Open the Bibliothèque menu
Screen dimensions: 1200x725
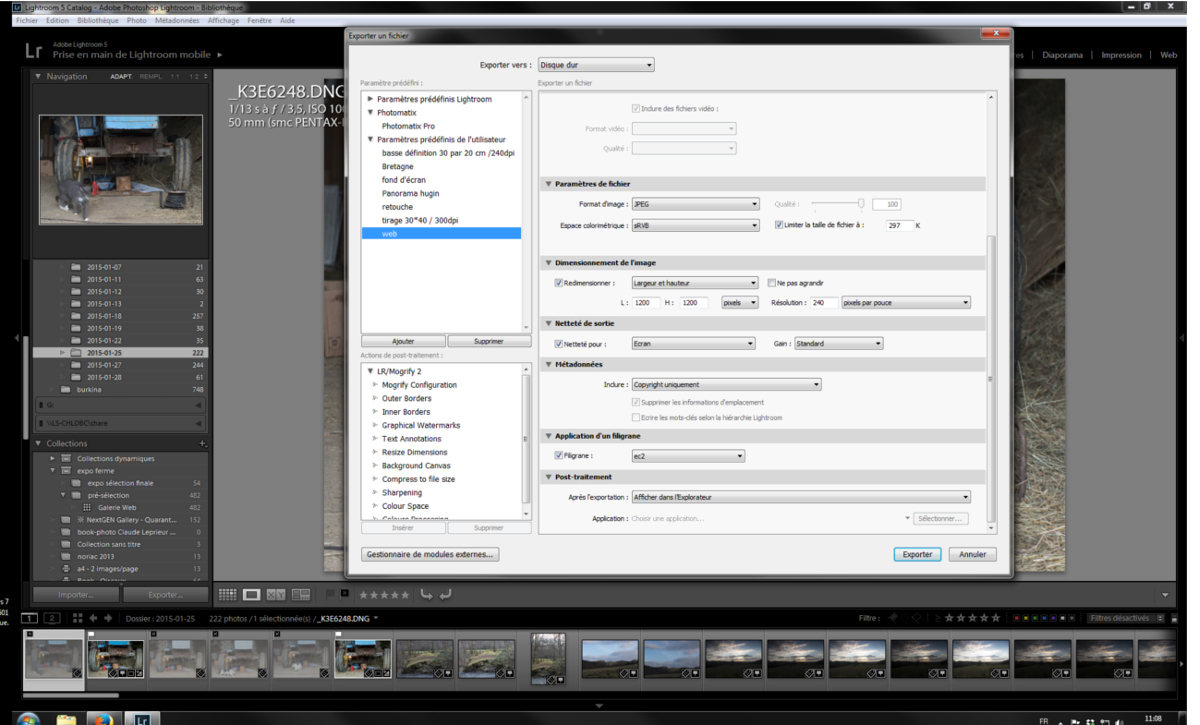(97, 20)
